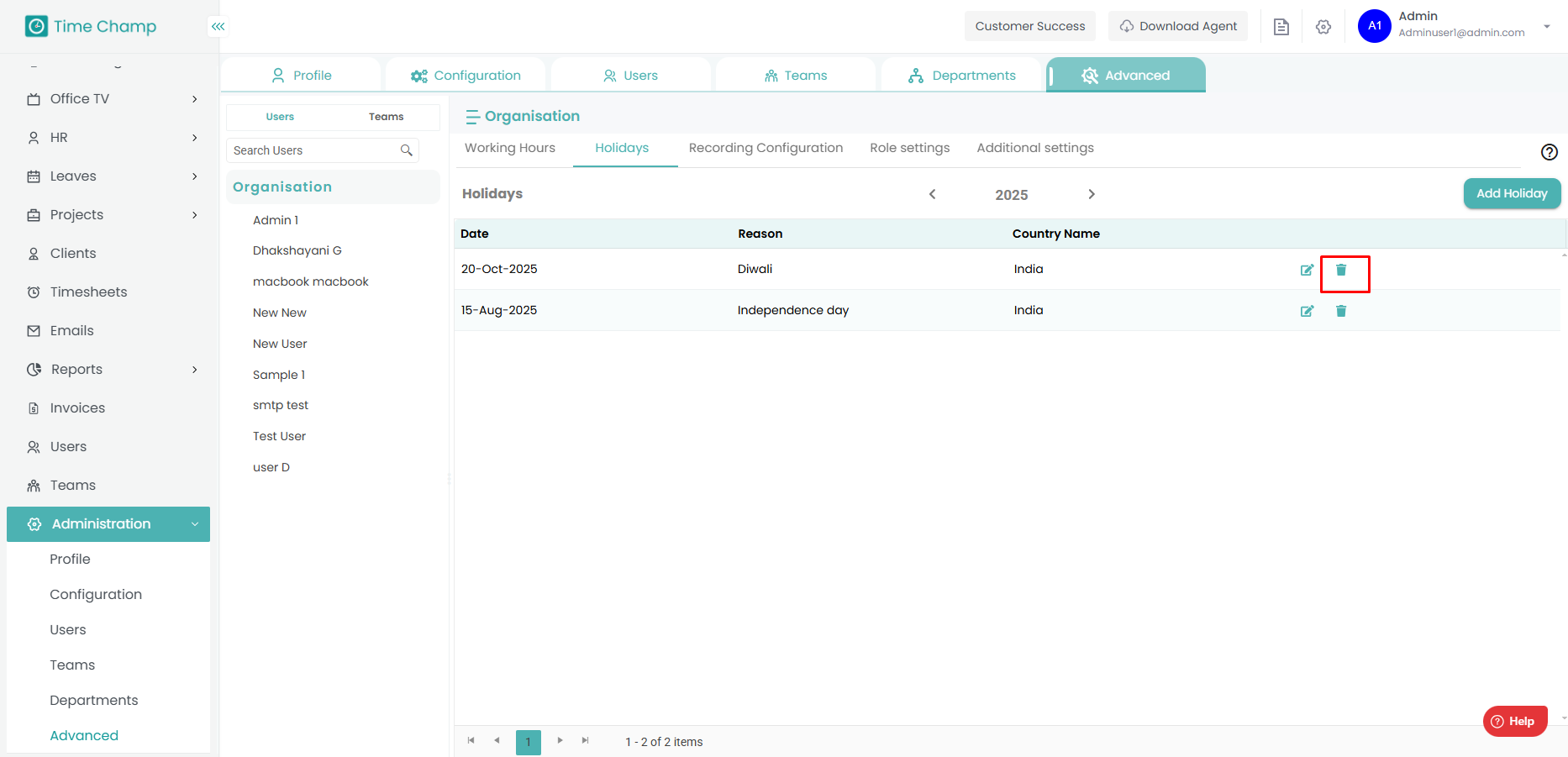Switch to Working Hours tab
Screen dimensions: 1568x757
coord(510,148)
